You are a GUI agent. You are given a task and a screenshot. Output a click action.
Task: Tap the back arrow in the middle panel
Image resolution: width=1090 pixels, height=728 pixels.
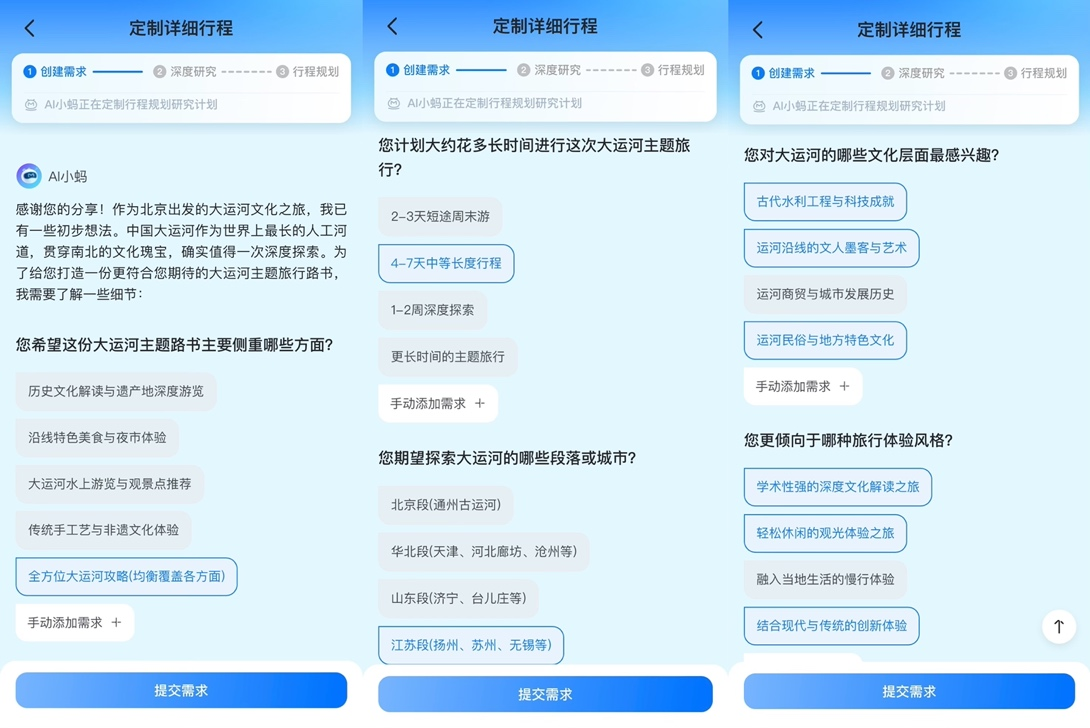(392, 26)
